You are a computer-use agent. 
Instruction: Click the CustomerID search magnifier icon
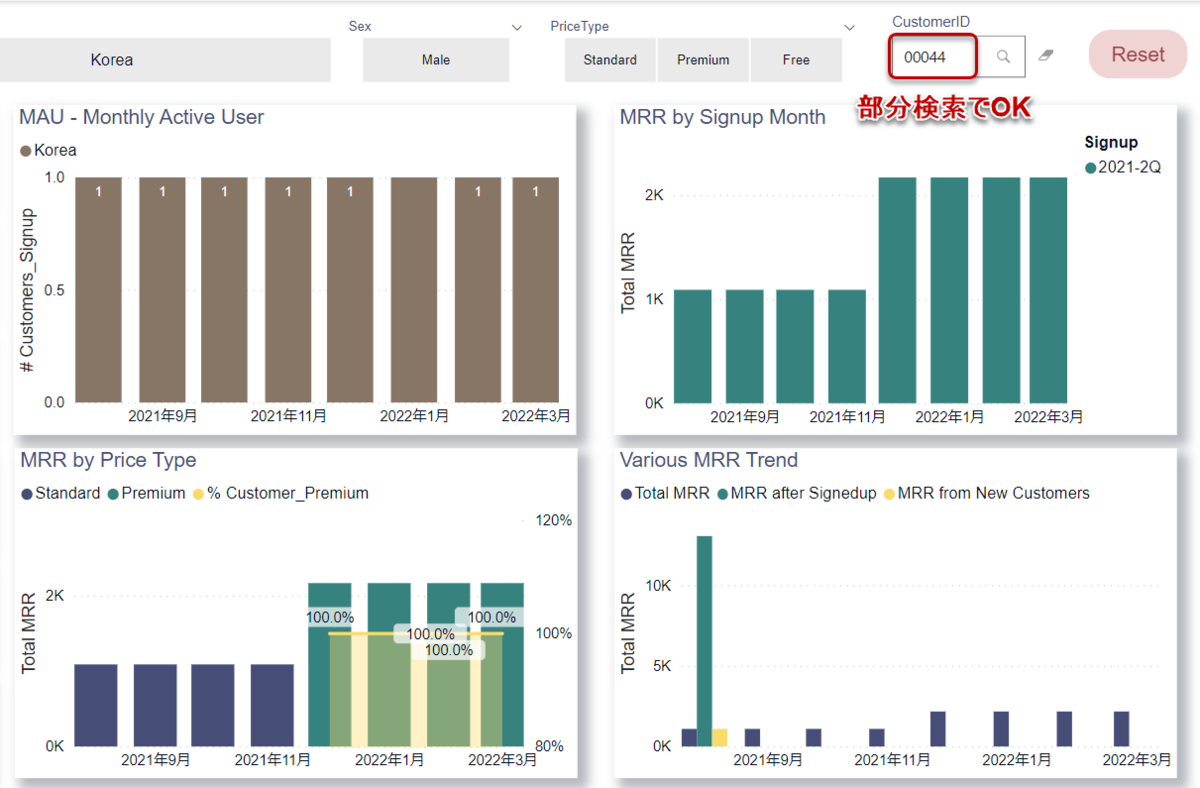tap(1003, 57)
